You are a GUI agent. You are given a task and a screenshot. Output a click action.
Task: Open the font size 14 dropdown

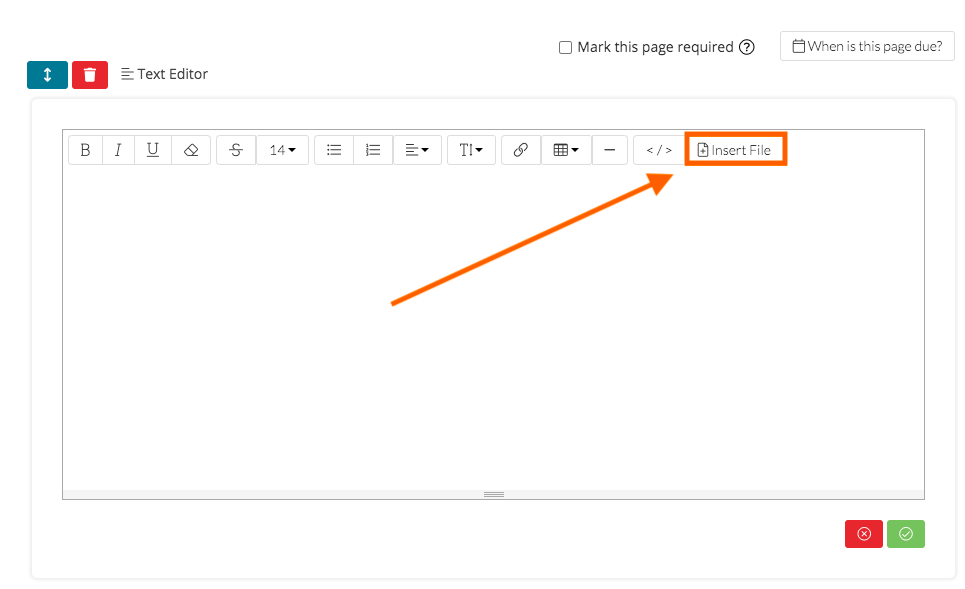[x=282, y=150]
